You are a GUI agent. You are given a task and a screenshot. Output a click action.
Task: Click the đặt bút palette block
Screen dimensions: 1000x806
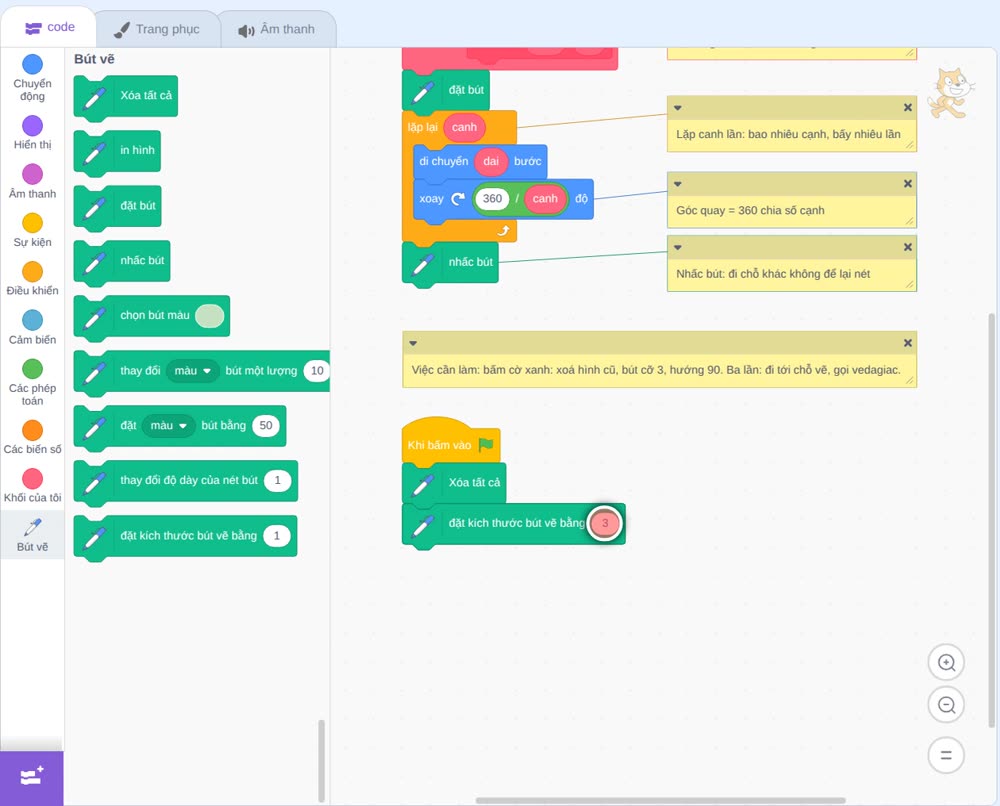(x=117, y=205)
